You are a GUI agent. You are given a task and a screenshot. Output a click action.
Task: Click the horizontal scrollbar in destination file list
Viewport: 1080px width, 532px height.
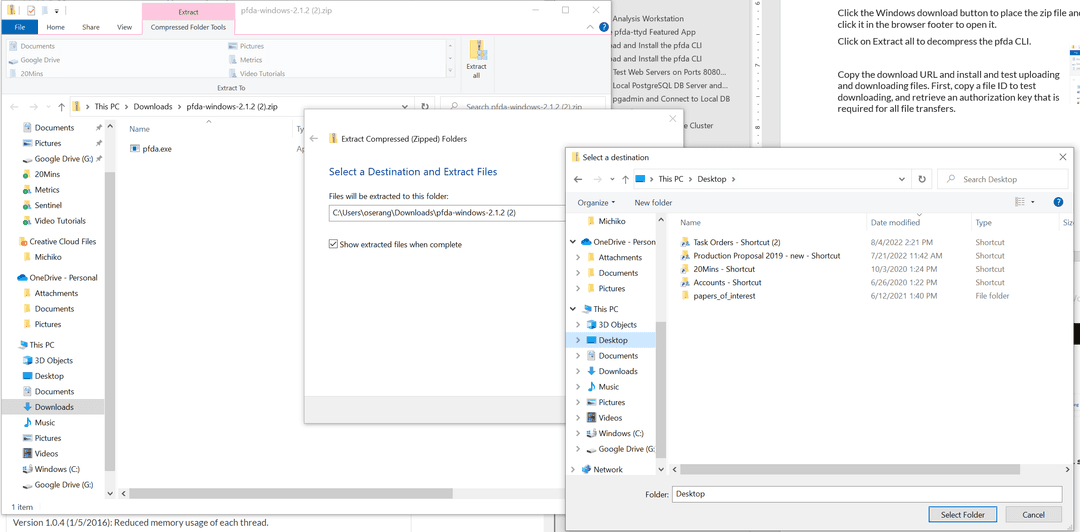coord(860,468)
